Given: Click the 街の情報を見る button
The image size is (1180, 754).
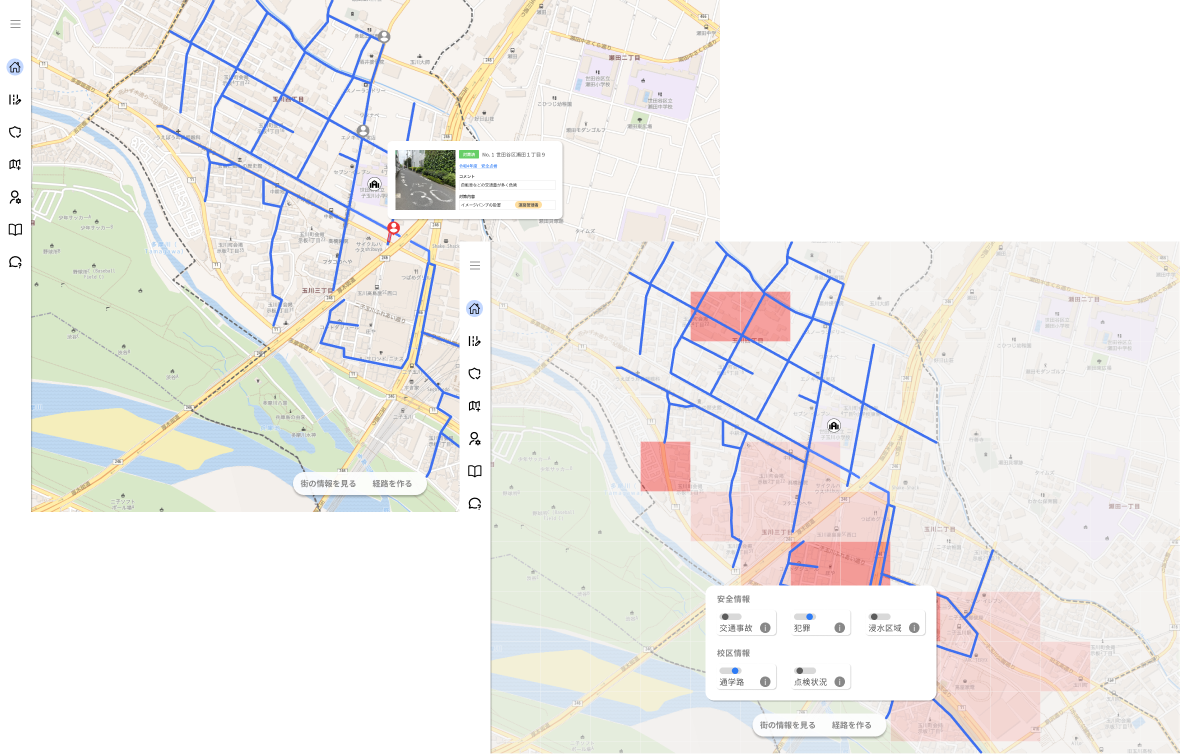Looking at the screenshot, I should click(x=787, y=723).
